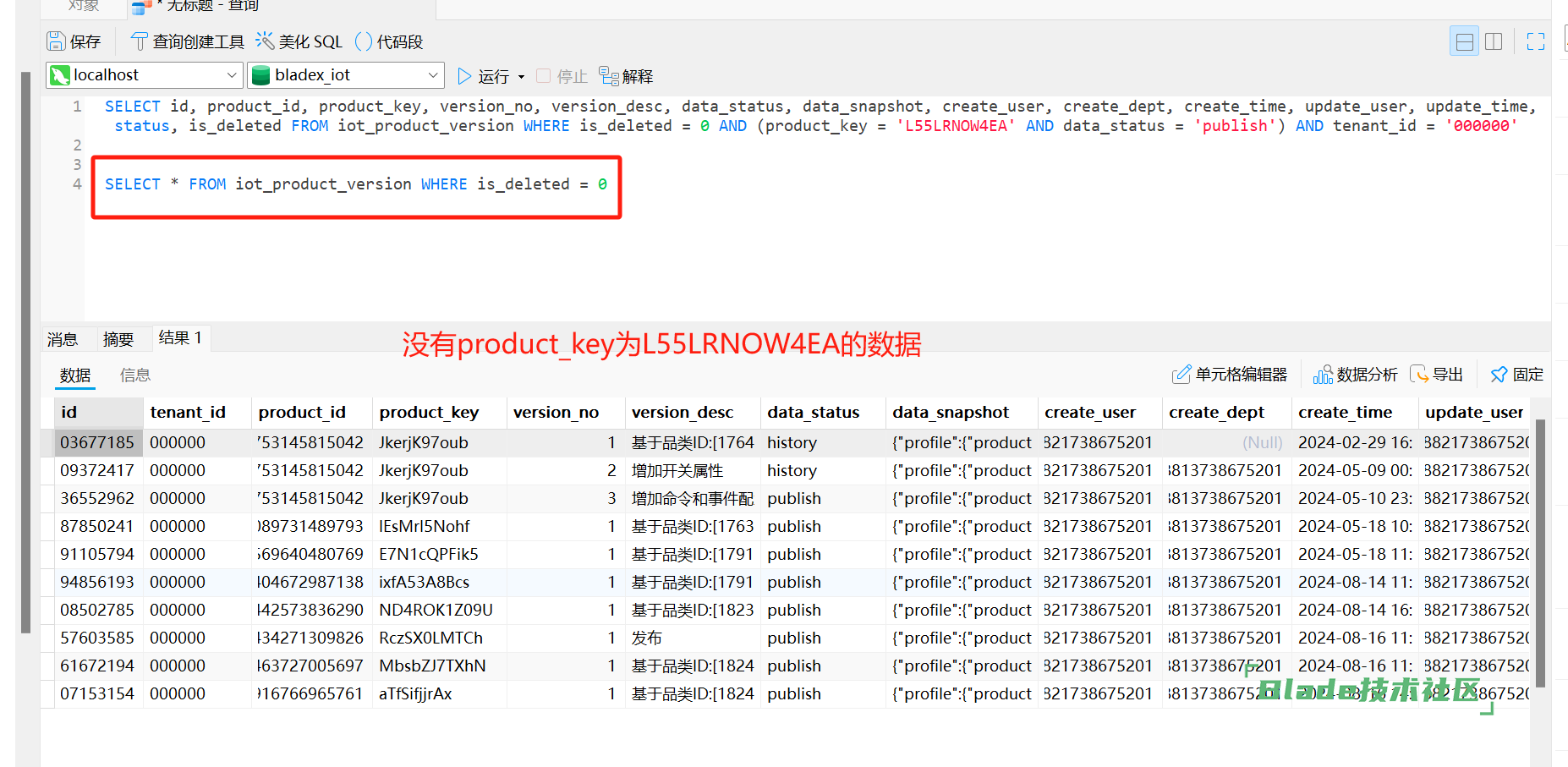Click the results vertical scrollbar

click(1540, 553)
